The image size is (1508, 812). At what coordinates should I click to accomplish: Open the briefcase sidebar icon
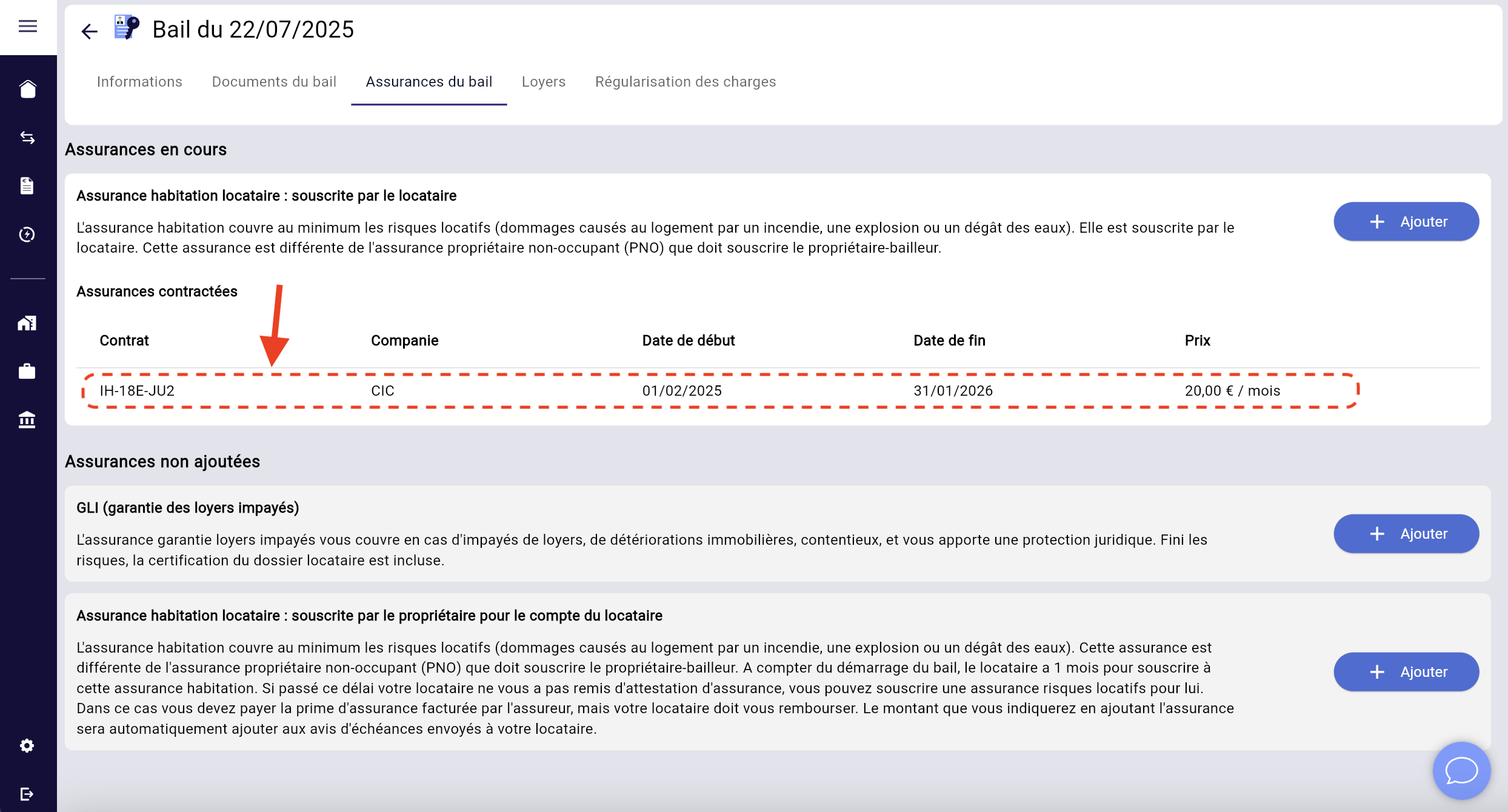coord(28,371)
